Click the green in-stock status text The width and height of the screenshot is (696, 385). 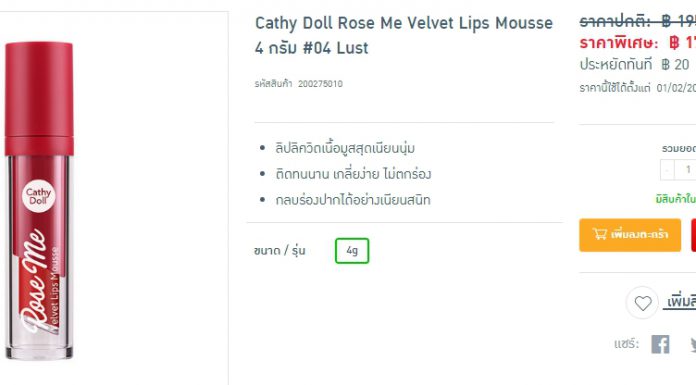click(x=676, y=199)
